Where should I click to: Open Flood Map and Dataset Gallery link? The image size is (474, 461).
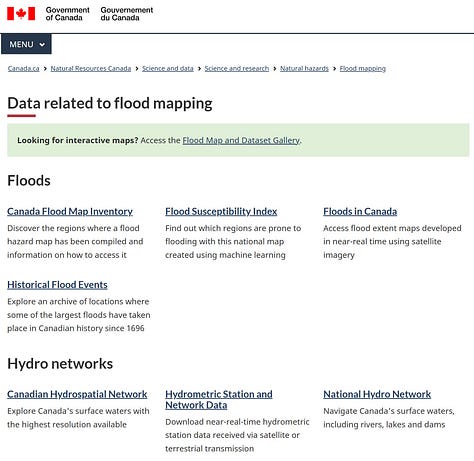click(x=241, y=140)
